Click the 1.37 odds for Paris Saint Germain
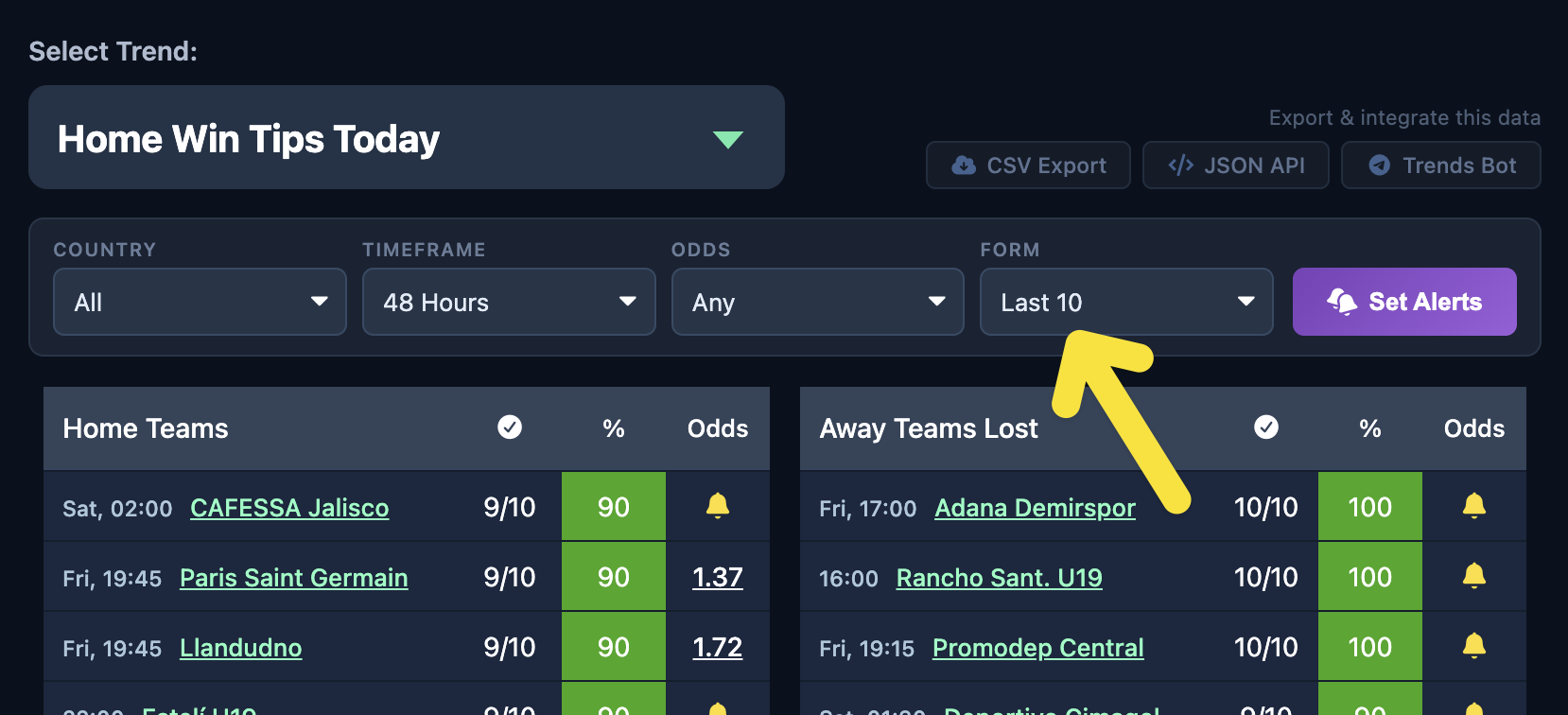The height and width of the screenshot is (715, 1568). (x=718, y=577)
